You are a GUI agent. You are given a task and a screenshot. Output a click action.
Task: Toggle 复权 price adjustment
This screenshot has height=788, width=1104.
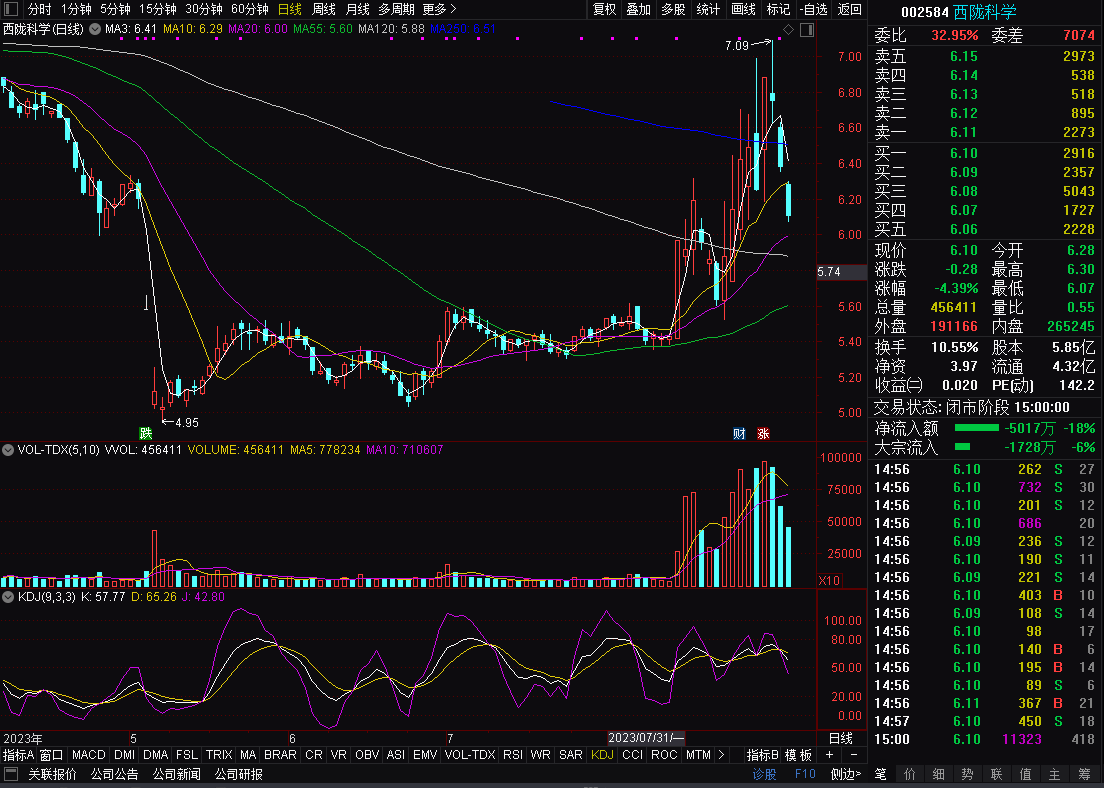pos(605,9)
